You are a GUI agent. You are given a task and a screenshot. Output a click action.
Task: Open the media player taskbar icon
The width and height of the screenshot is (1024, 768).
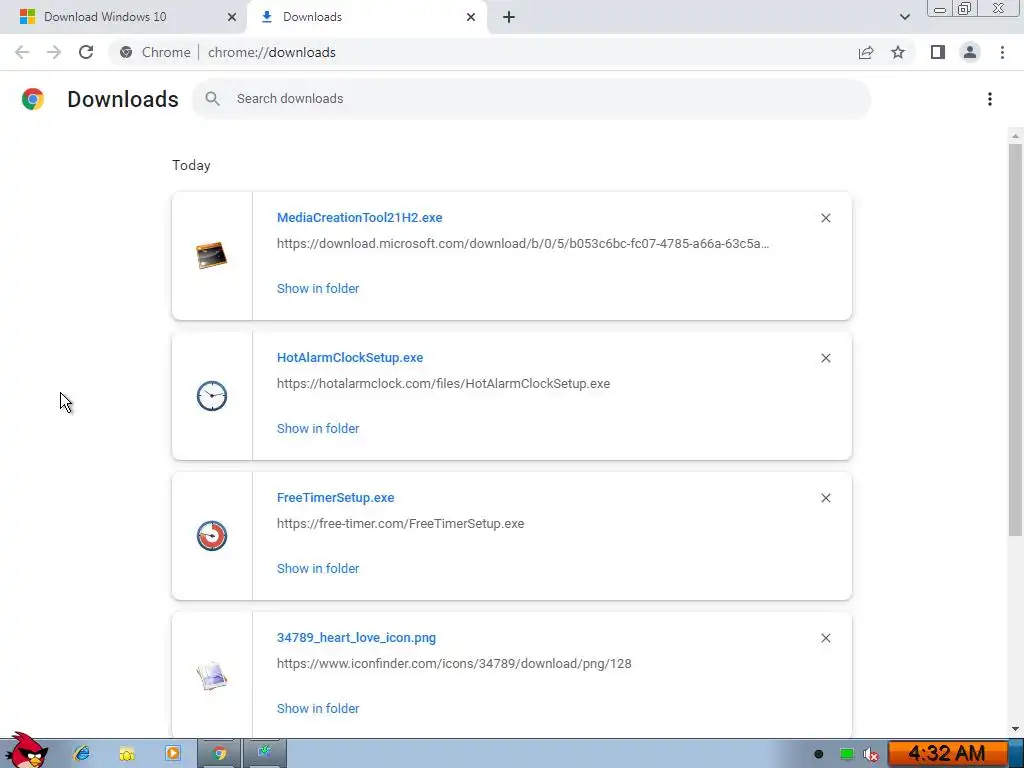(172, 754)
